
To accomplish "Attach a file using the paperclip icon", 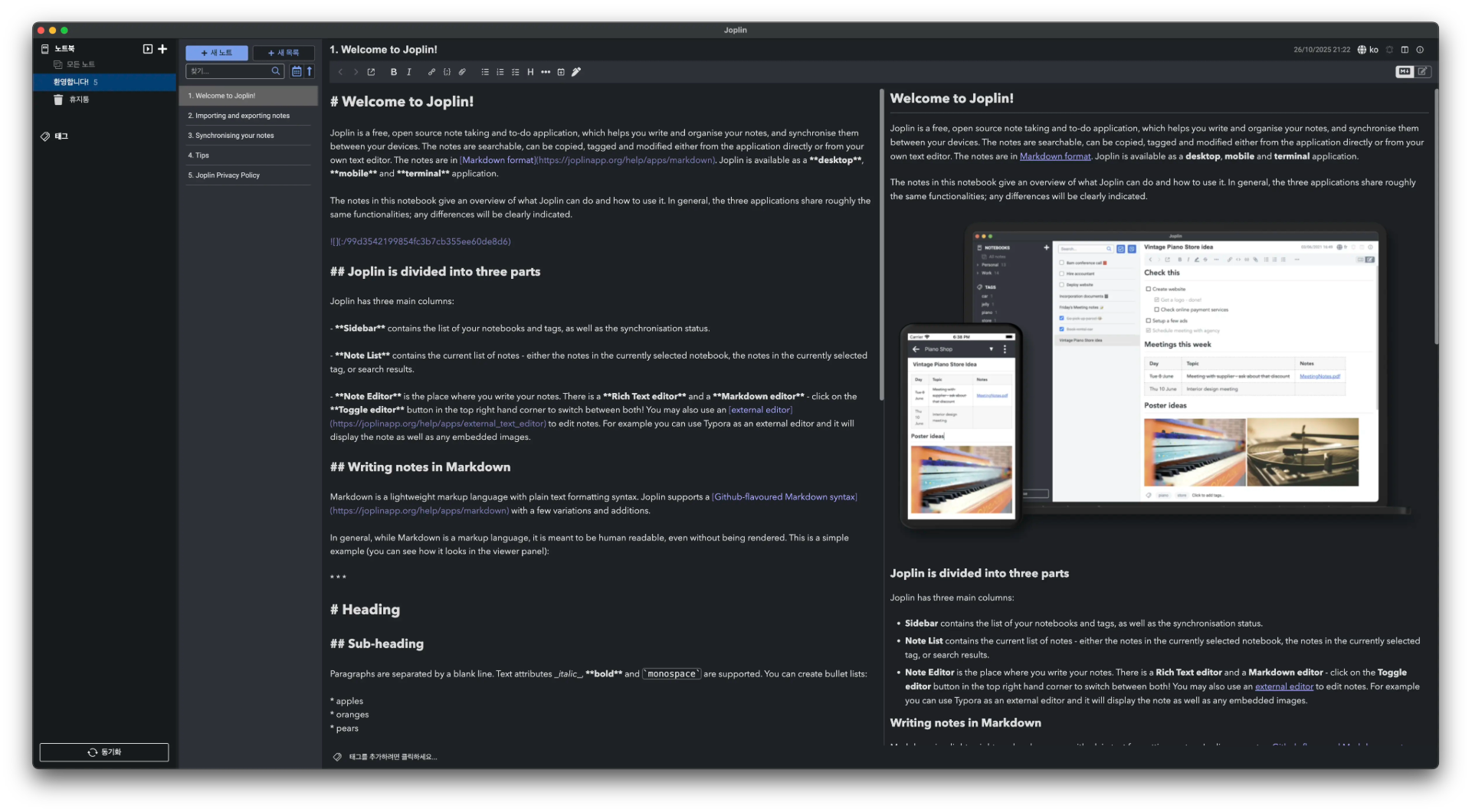I will pos(462,72).
